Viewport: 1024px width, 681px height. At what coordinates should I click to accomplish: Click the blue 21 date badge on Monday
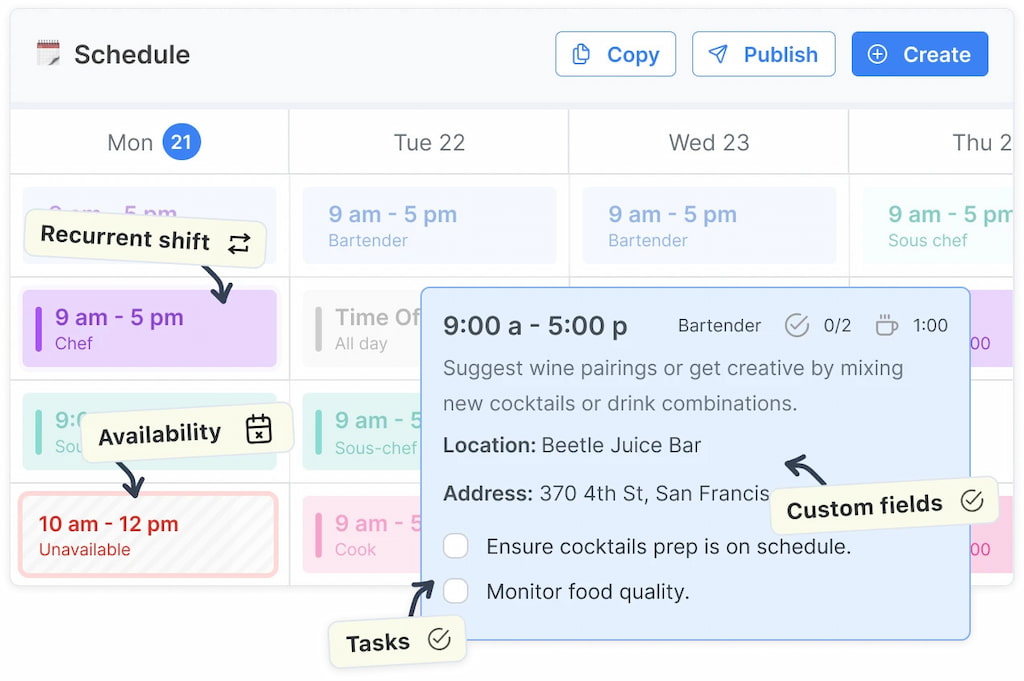pyautogui.click(x=181, y=142)
